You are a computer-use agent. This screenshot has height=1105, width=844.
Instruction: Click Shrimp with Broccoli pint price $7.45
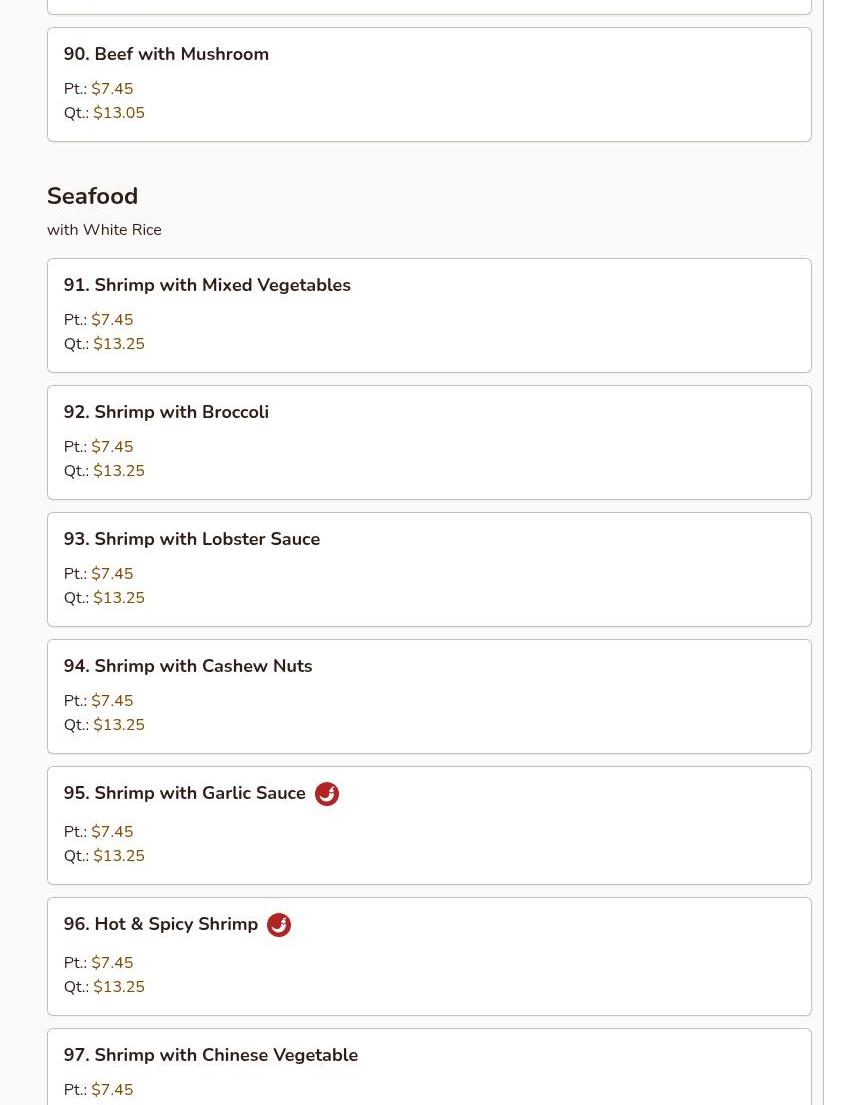(x=112, y=447)
